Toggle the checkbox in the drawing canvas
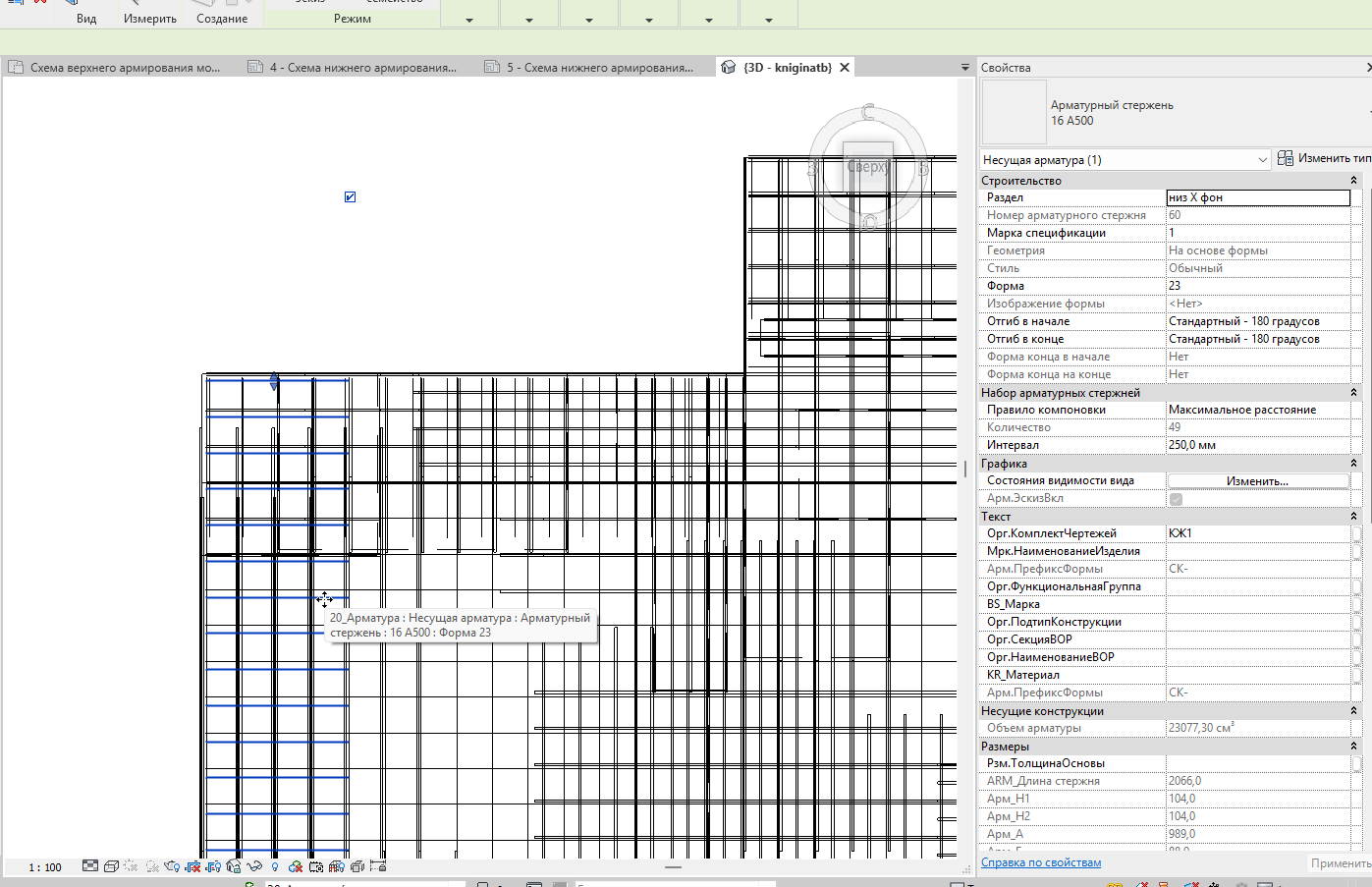The width and height of the screenshot is (1372, 887). [x=350, y=197]
